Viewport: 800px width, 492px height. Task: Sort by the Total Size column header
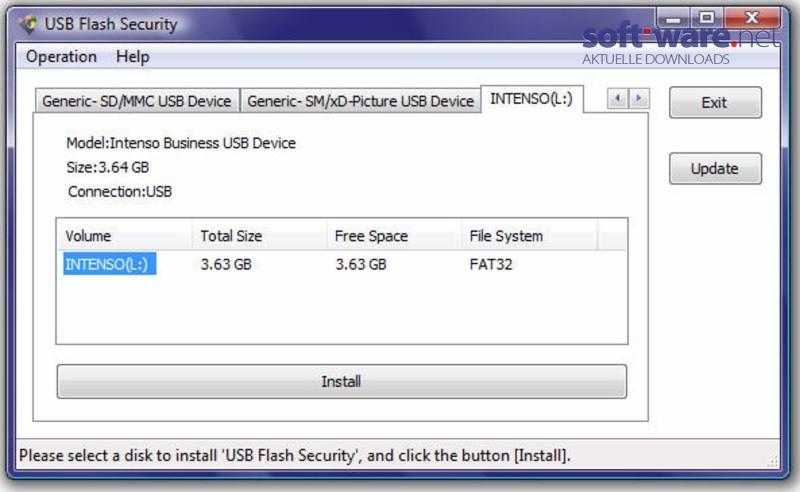coord(259,236)
